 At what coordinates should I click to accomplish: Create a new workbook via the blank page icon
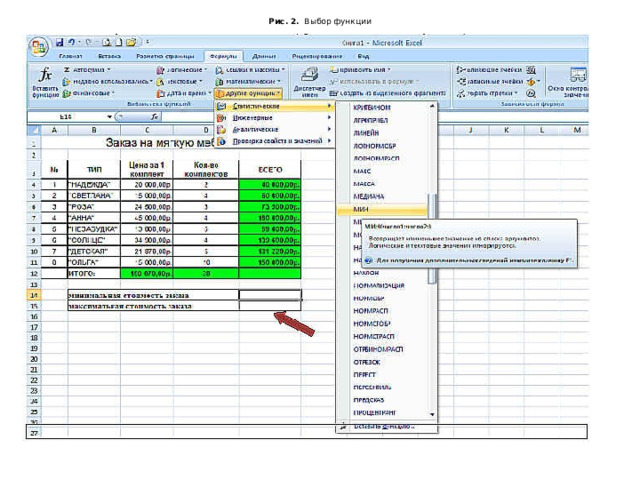pos(119,42)
